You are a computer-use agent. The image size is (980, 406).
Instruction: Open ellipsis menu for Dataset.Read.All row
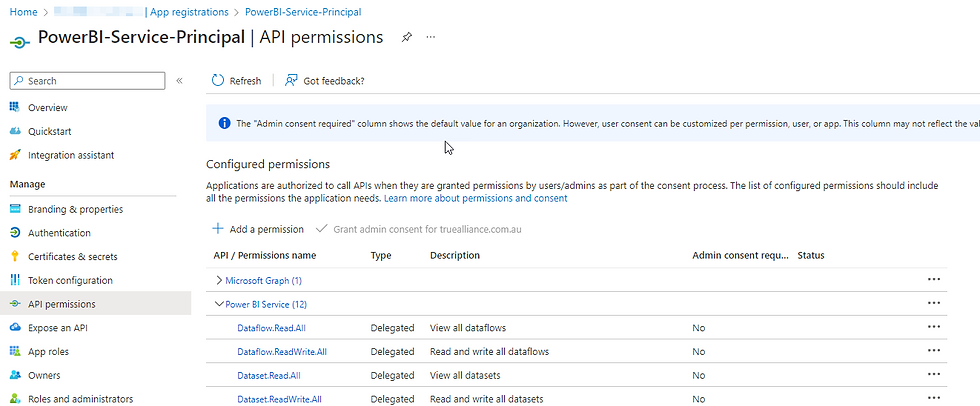934,375
